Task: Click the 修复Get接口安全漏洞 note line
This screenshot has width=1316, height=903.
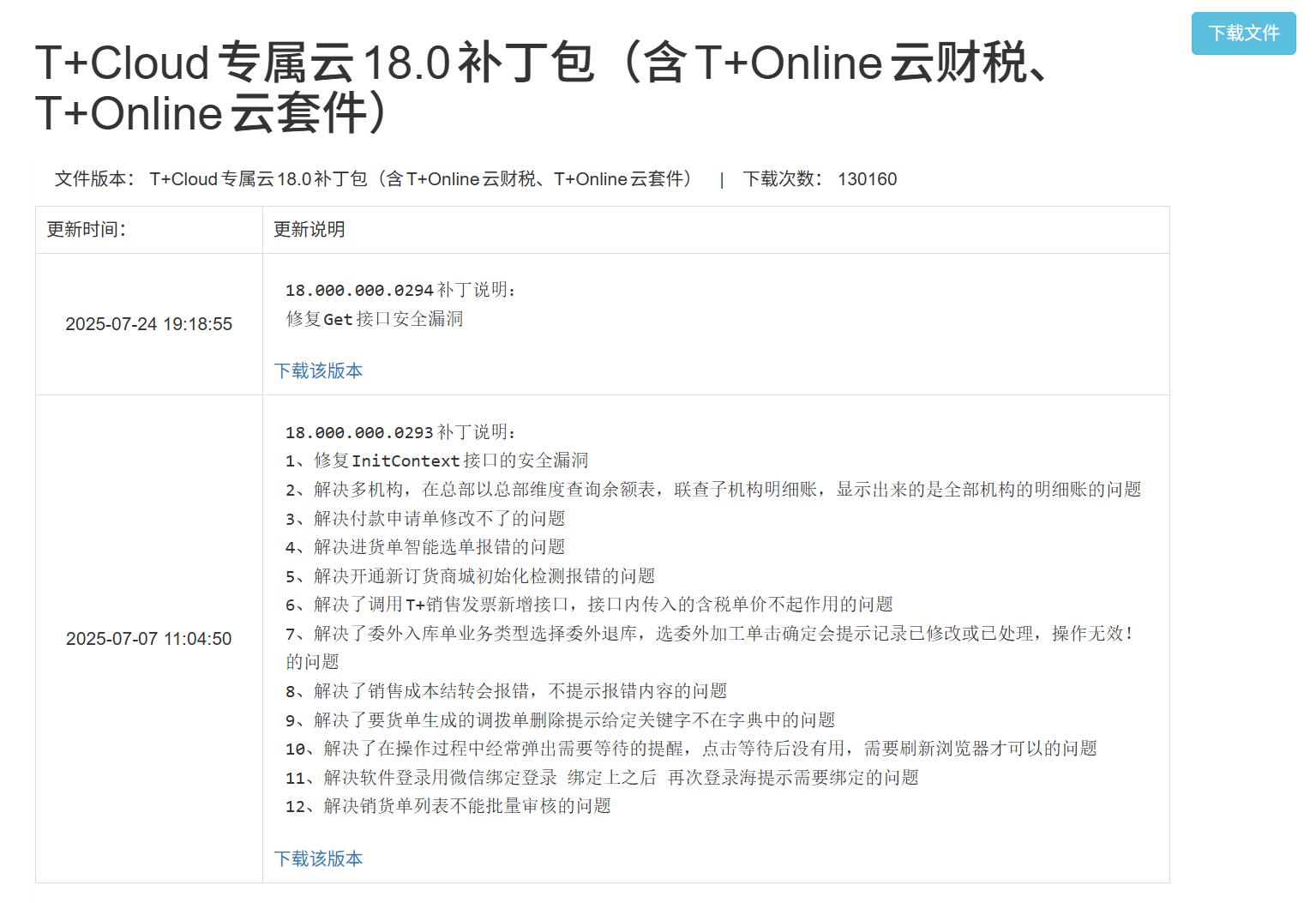Action: click(375, 319)
